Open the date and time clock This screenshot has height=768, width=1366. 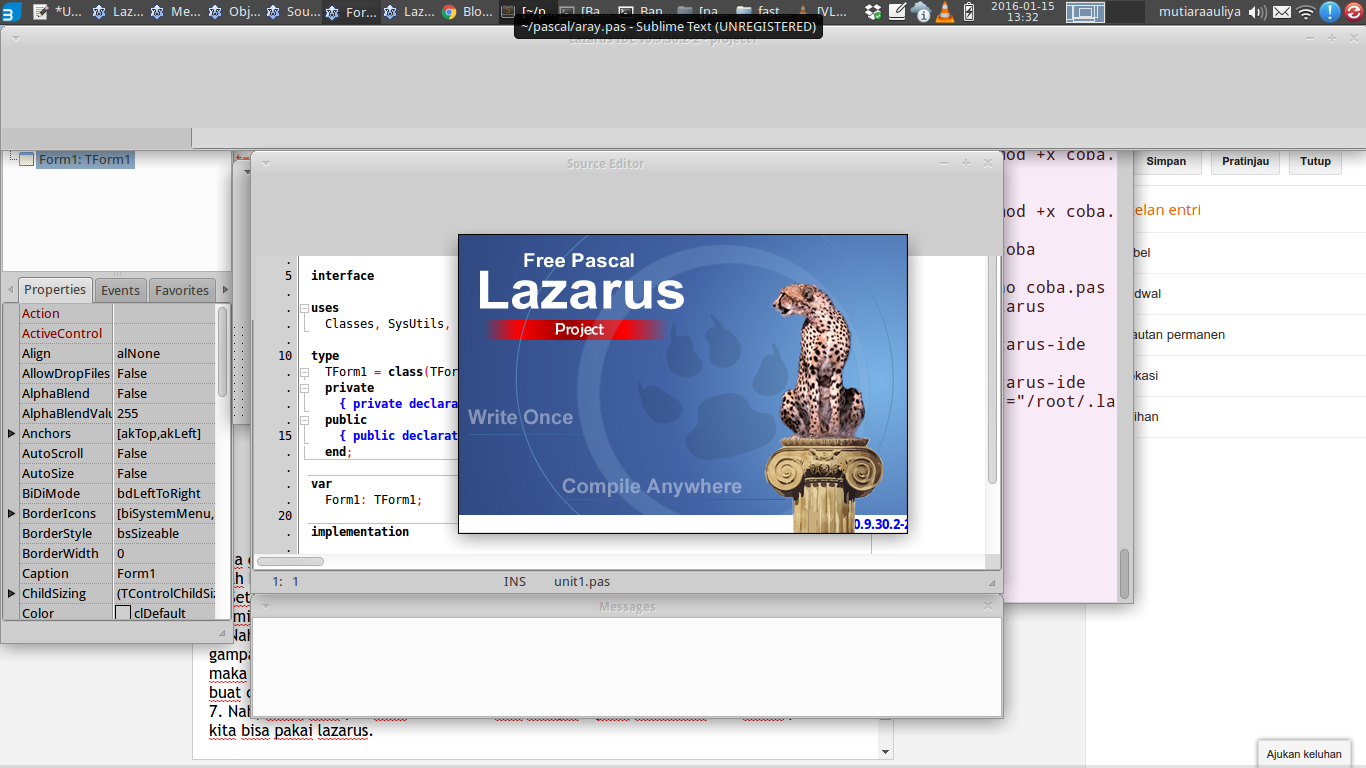(x=1022, y=12)
